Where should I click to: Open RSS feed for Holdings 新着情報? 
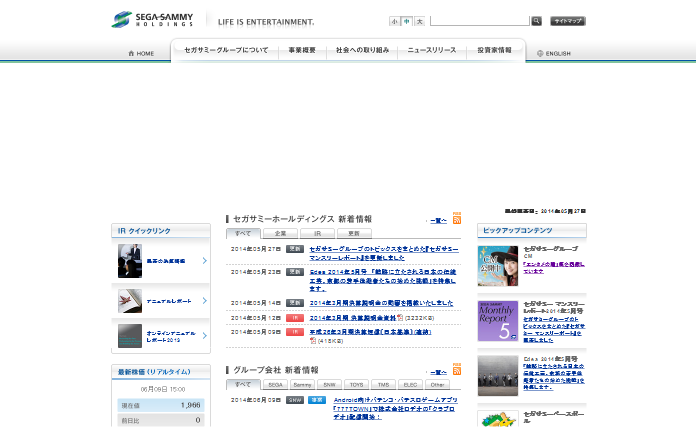(x=457, y=220)
